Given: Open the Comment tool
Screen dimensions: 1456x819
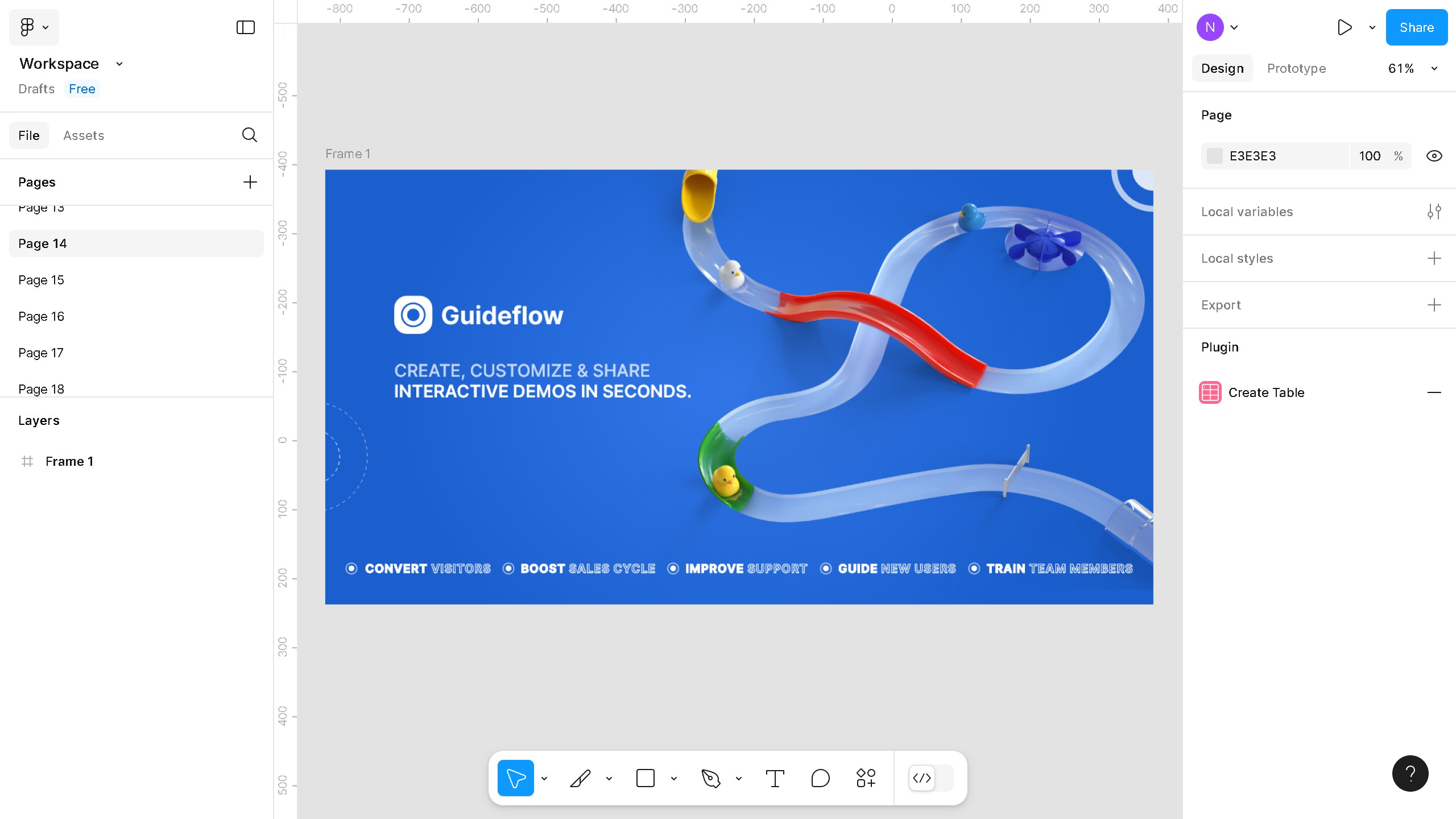Looking at the screenshot, I should pyautogui.click(x=820, y=778).
